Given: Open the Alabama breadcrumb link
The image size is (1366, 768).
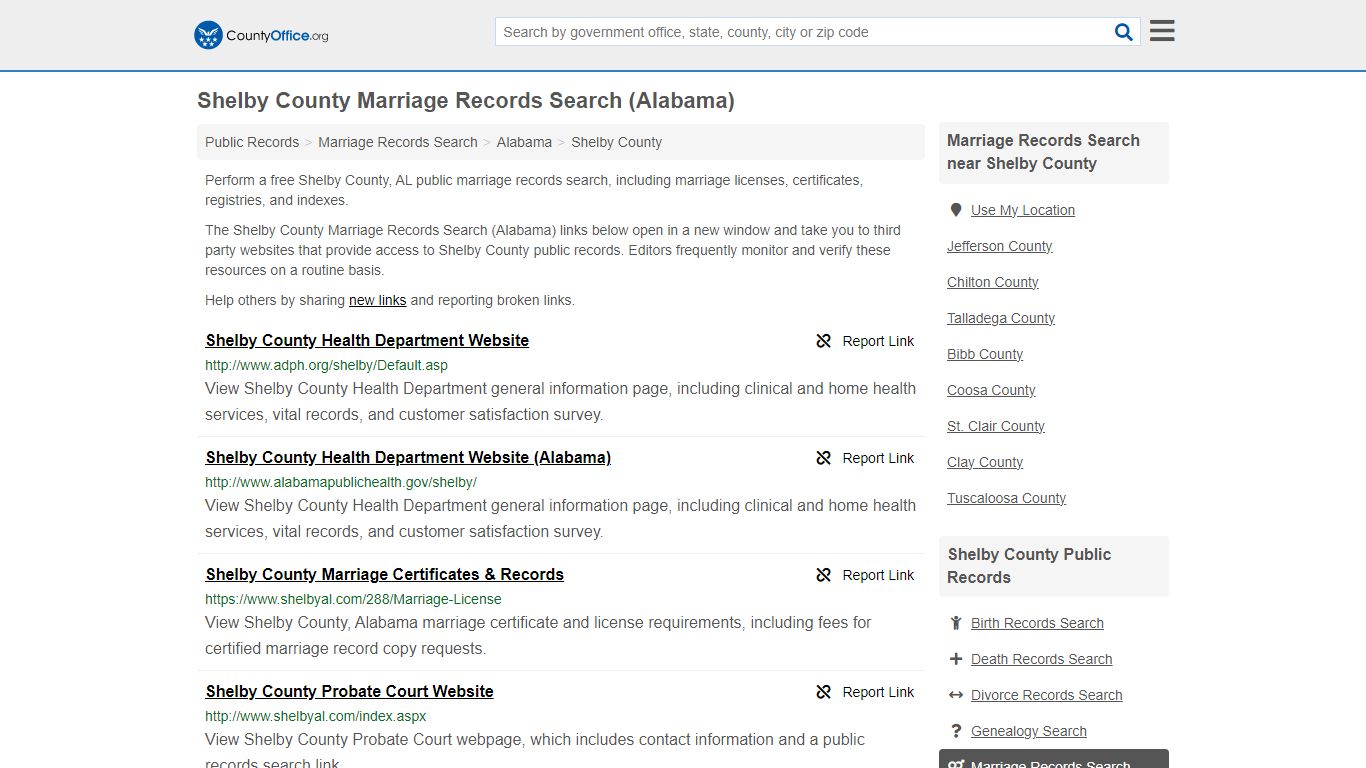Looking at the screenshot, I should click(x=524, y=142).
